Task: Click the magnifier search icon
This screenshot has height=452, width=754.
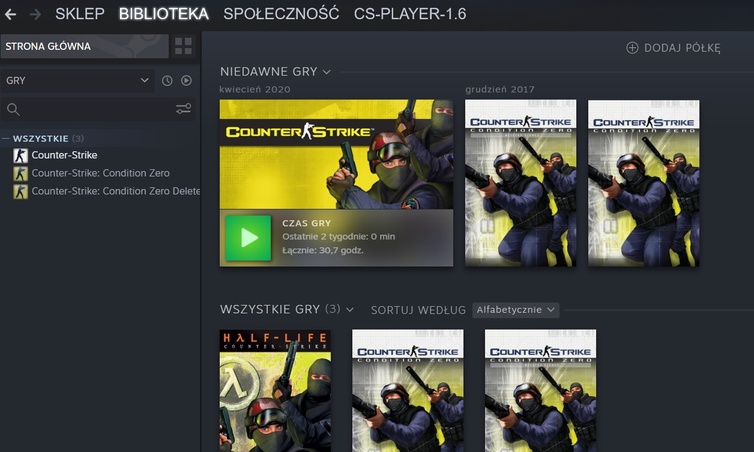Action: coord(13,109)
